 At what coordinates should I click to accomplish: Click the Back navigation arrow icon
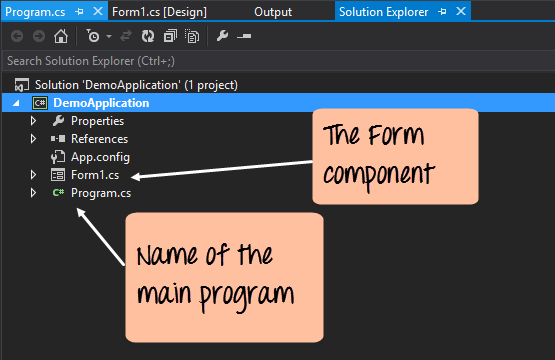pos(17,36)
